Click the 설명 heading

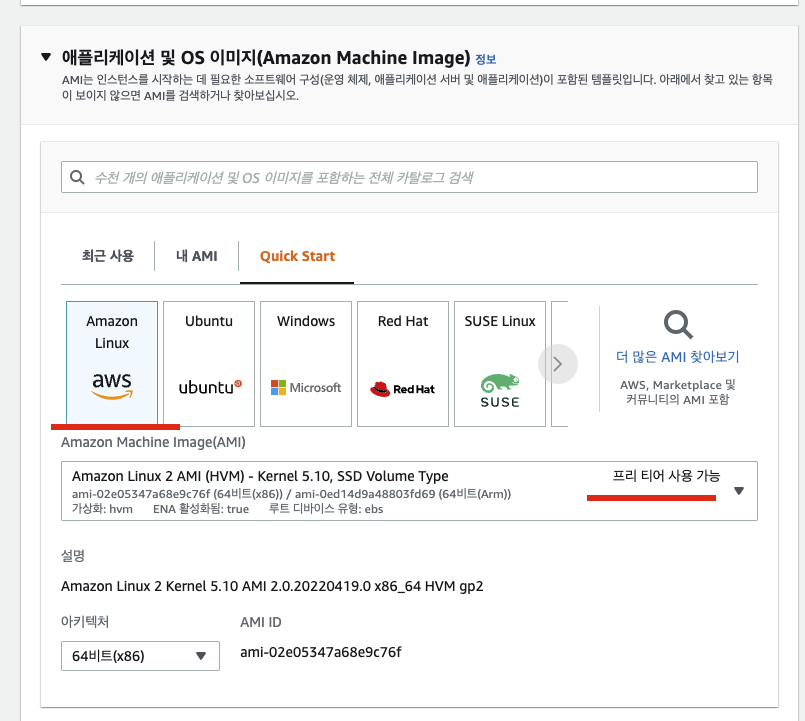[x=73, y=556]
